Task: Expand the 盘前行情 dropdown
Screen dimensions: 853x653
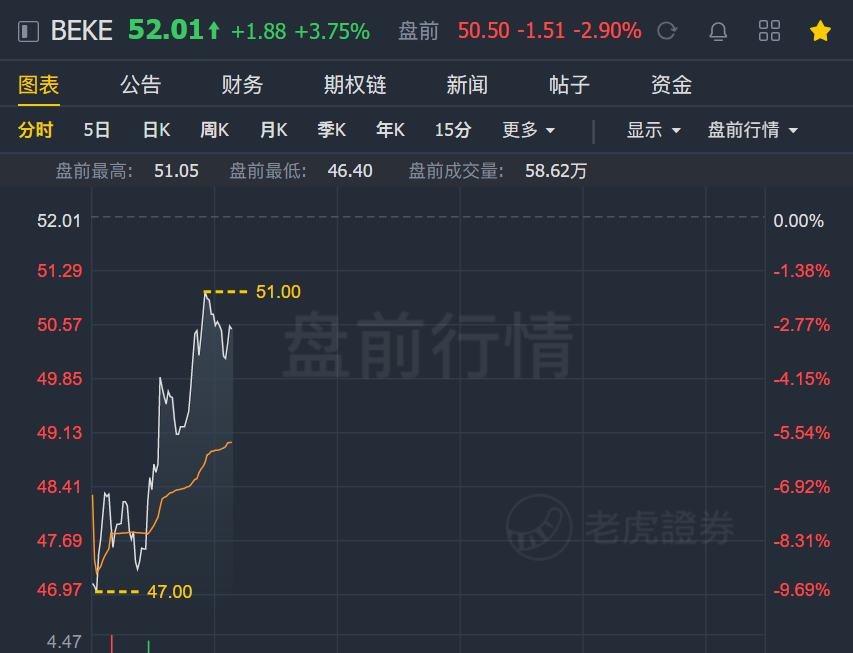Action: [x=752, y=130]
